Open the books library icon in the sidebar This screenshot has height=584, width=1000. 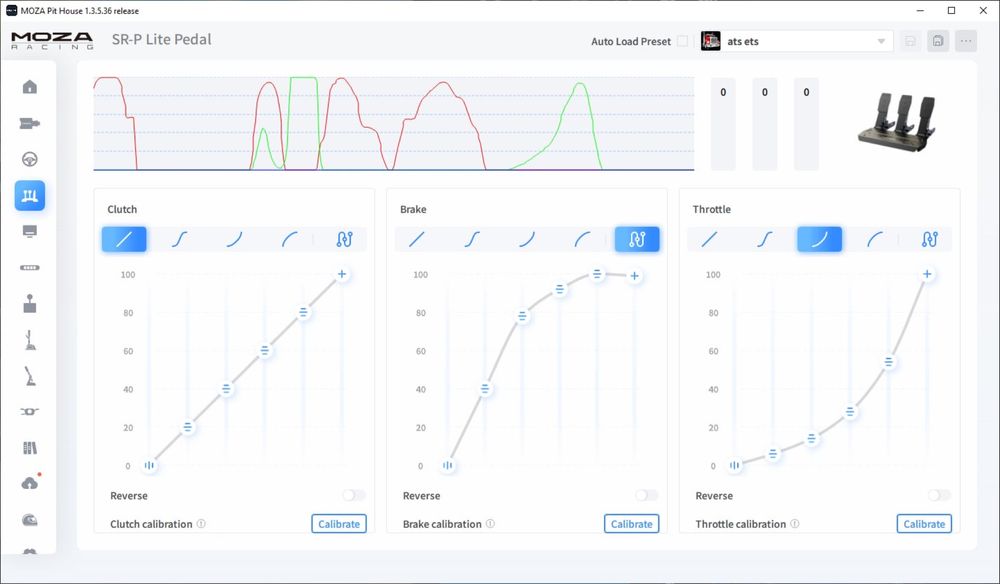30,448
